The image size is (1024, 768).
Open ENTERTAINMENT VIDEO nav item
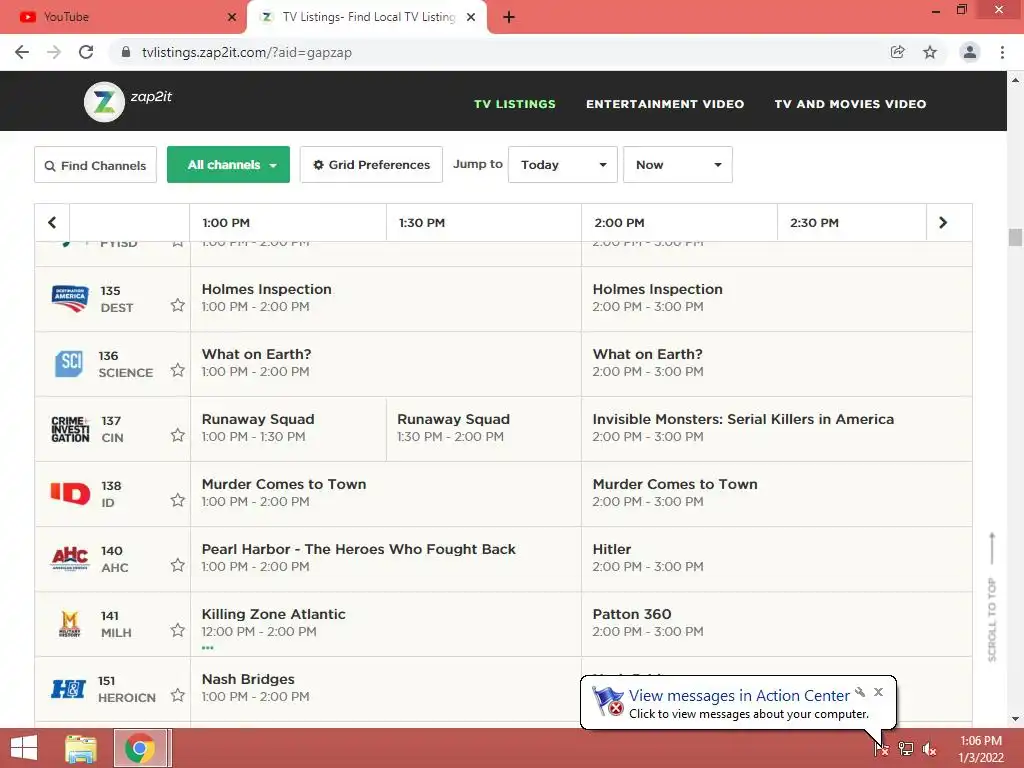point(665,104)
